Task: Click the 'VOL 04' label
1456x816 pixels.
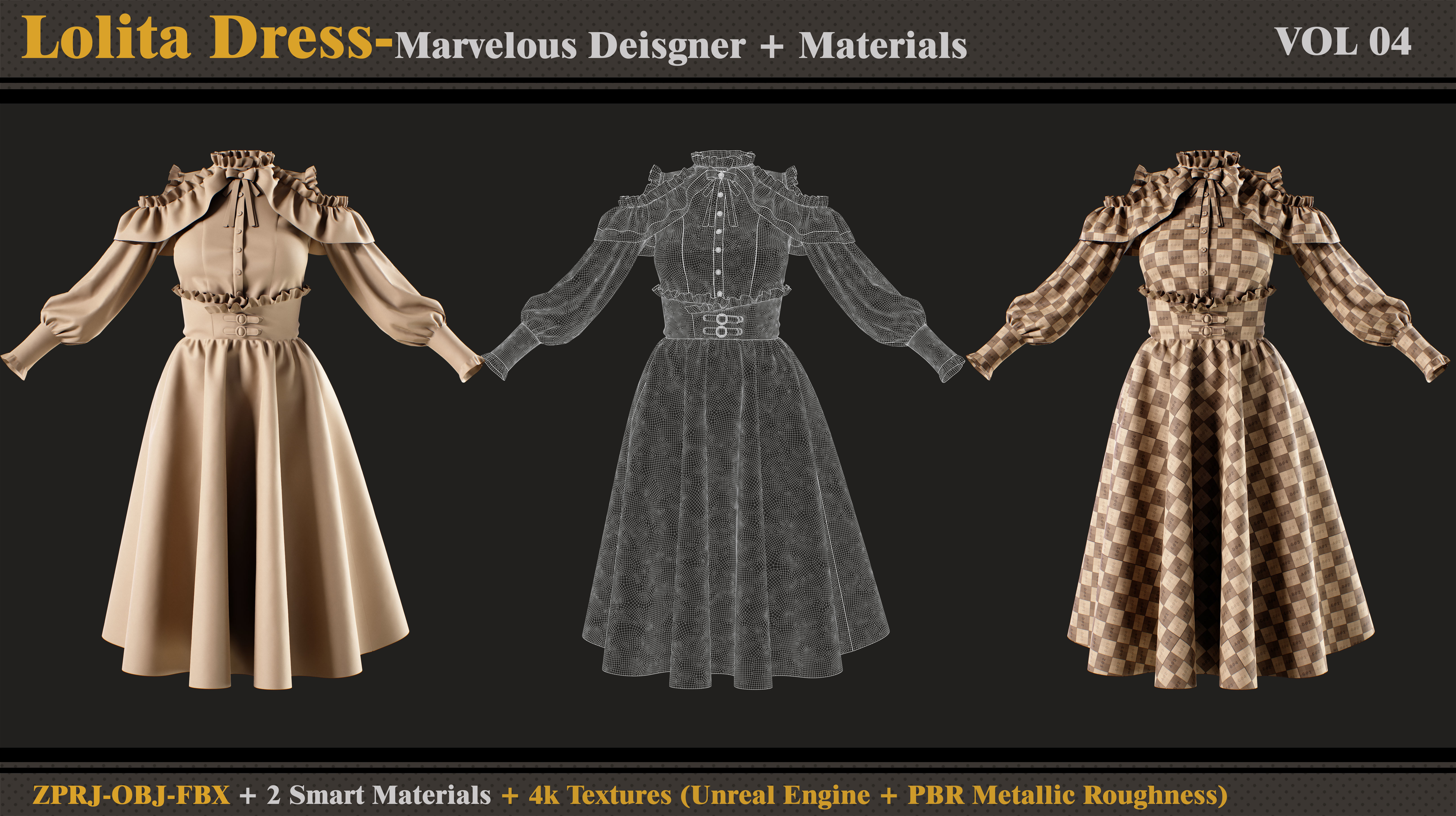Action: pyautogui.click(x=1343, y=42)
